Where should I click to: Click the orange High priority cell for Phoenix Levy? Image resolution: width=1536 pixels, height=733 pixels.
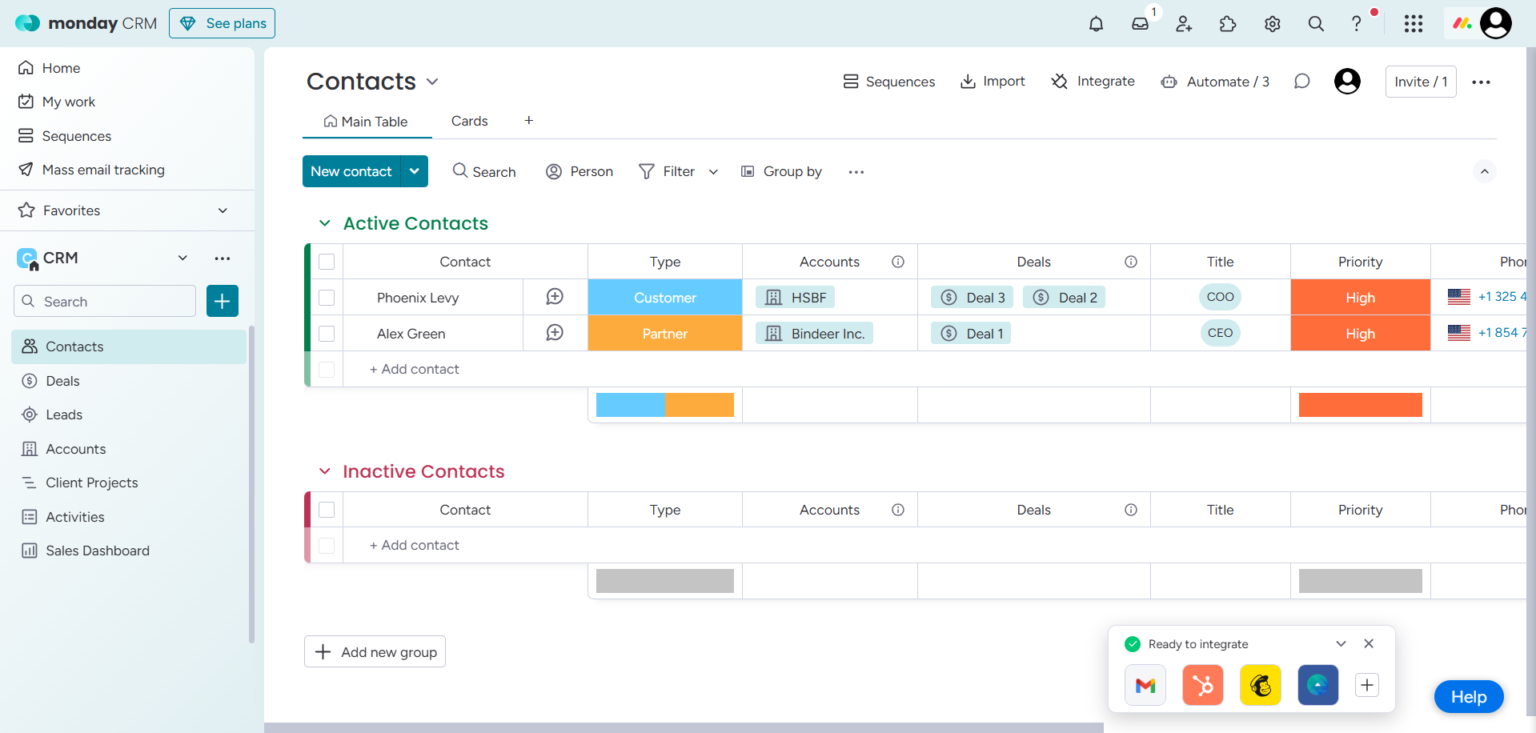point(1360,296)
